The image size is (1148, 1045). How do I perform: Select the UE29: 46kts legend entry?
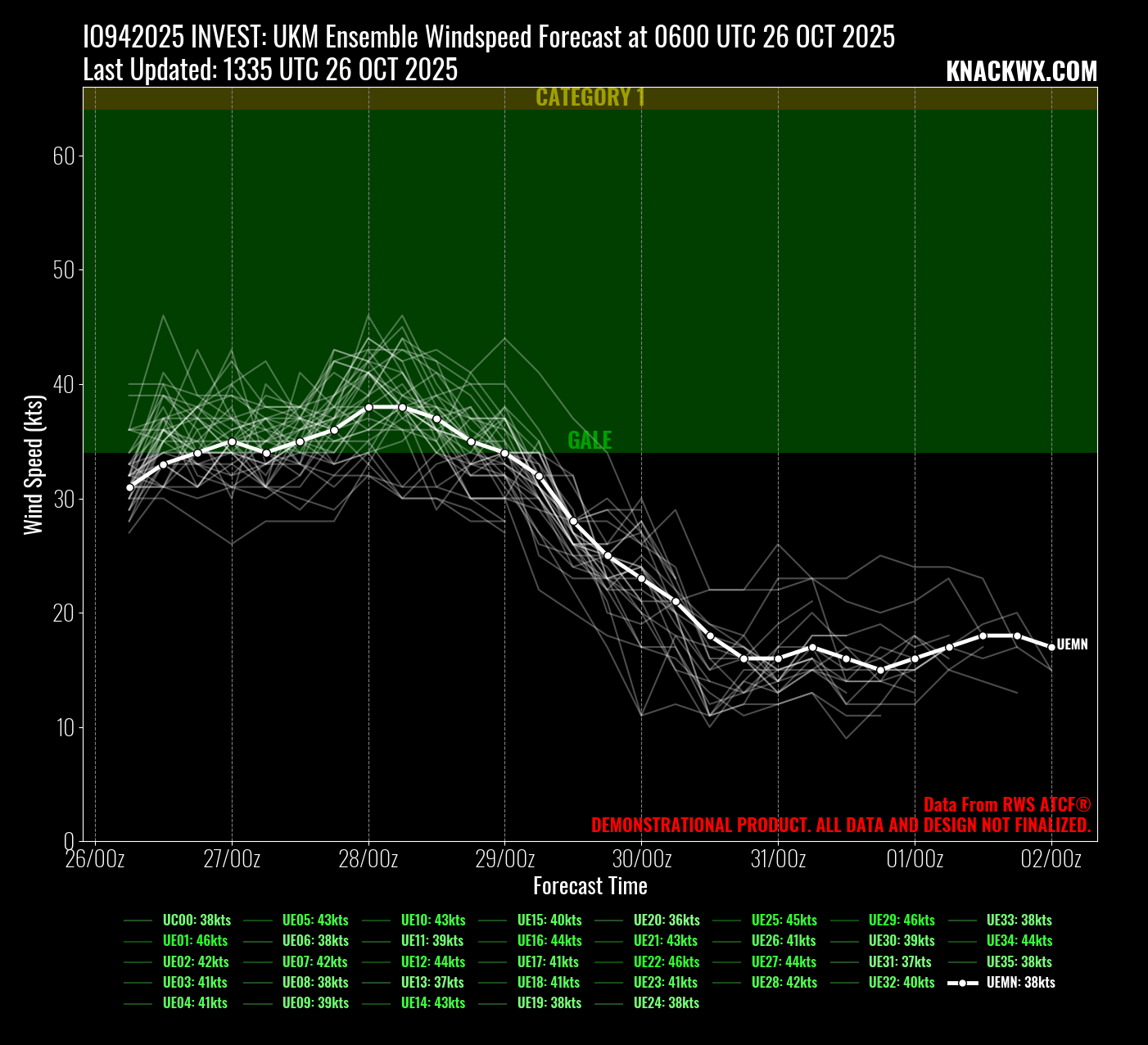pos(901,921)
